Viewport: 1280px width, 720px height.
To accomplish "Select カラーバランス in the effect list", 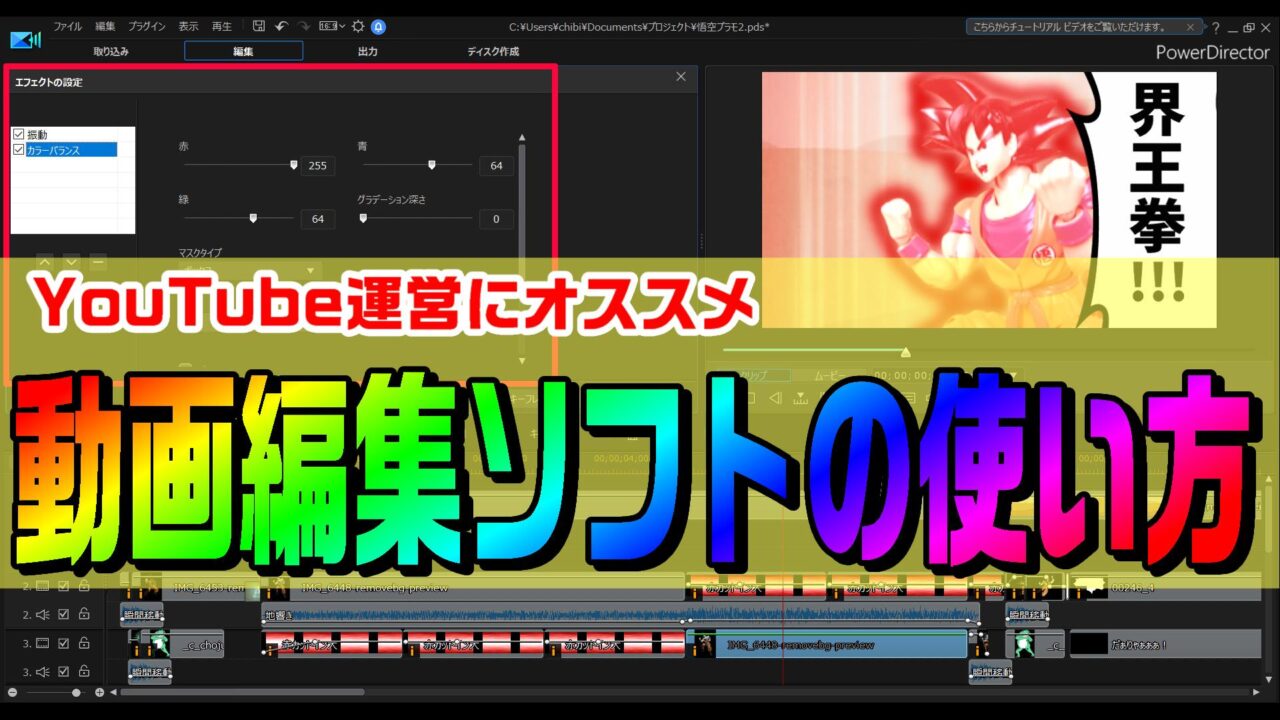I will [72, 150].
